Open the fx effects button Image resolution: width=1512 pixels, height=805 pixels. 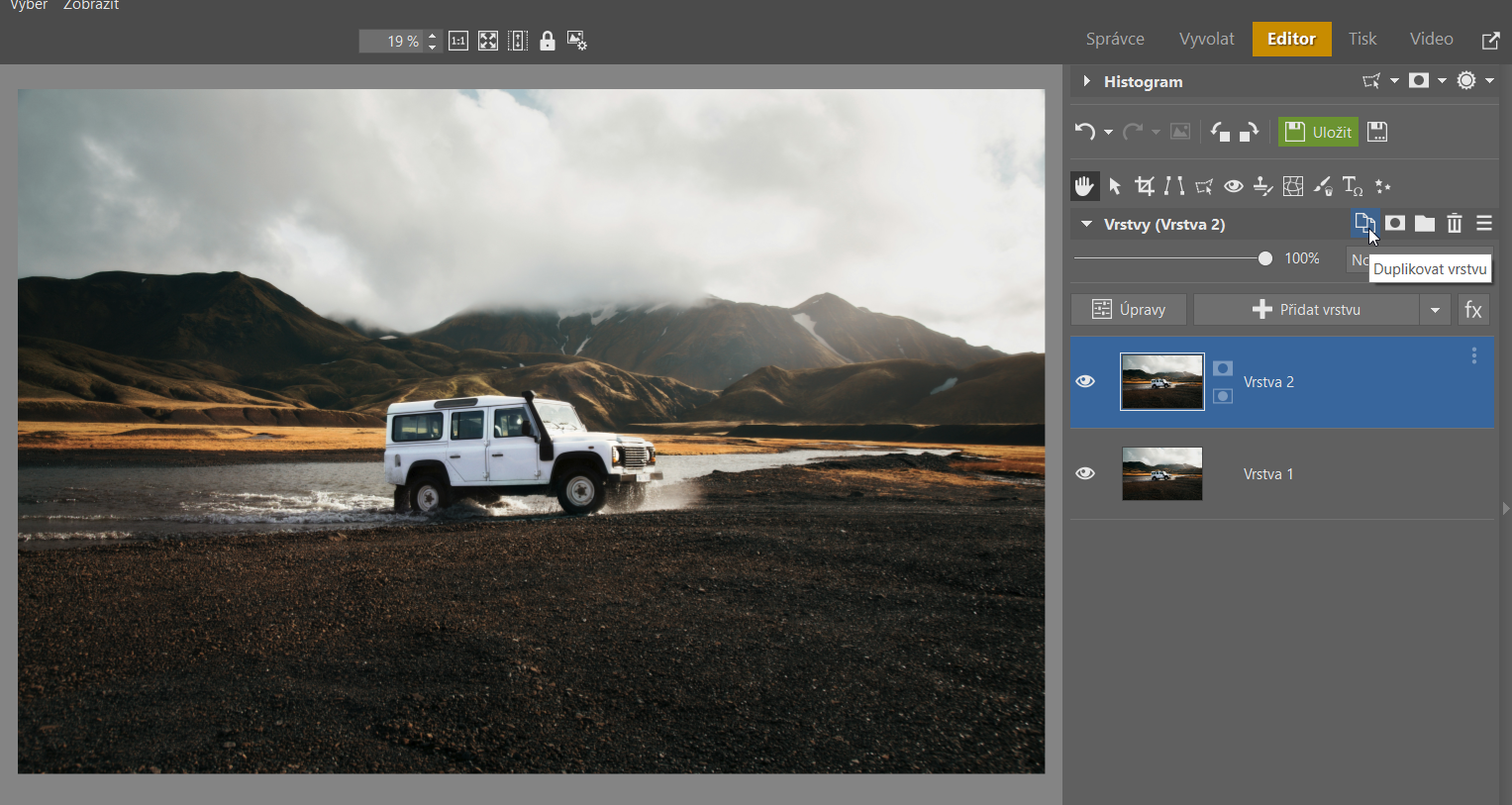pyautogui.click(x=1473, y=310)
